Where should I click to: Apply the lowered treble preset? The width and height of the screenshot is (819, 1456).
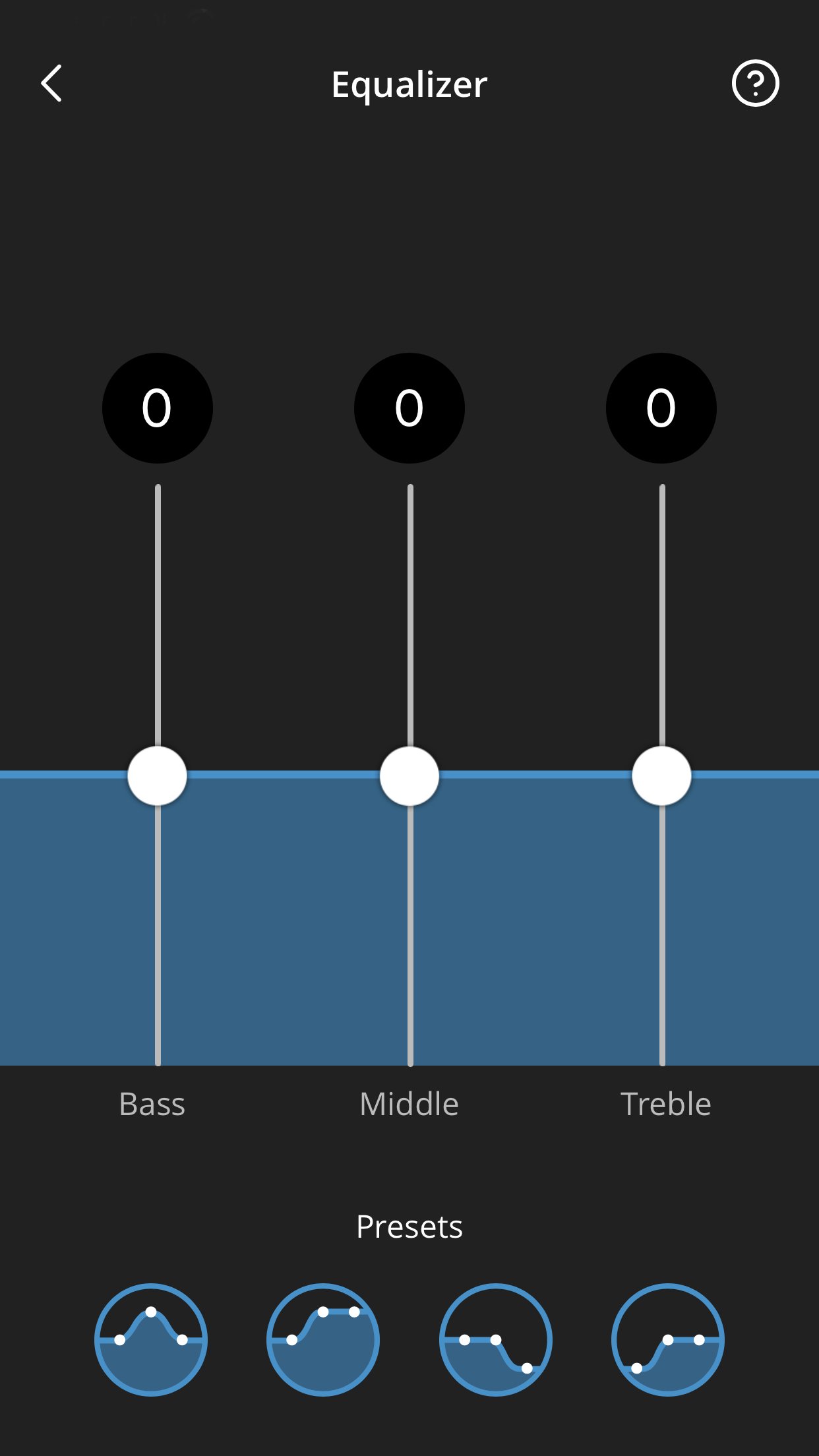(x=496, y=1339)
